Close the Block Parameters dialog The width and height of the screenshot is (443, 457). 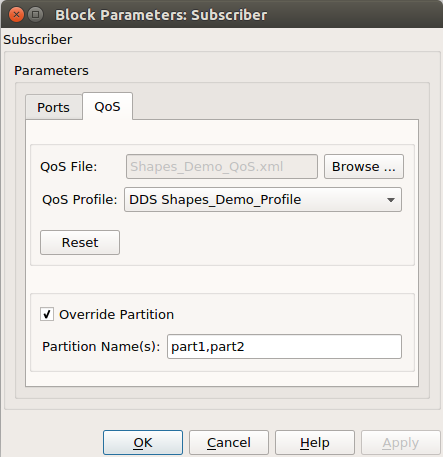coord(16,15)
